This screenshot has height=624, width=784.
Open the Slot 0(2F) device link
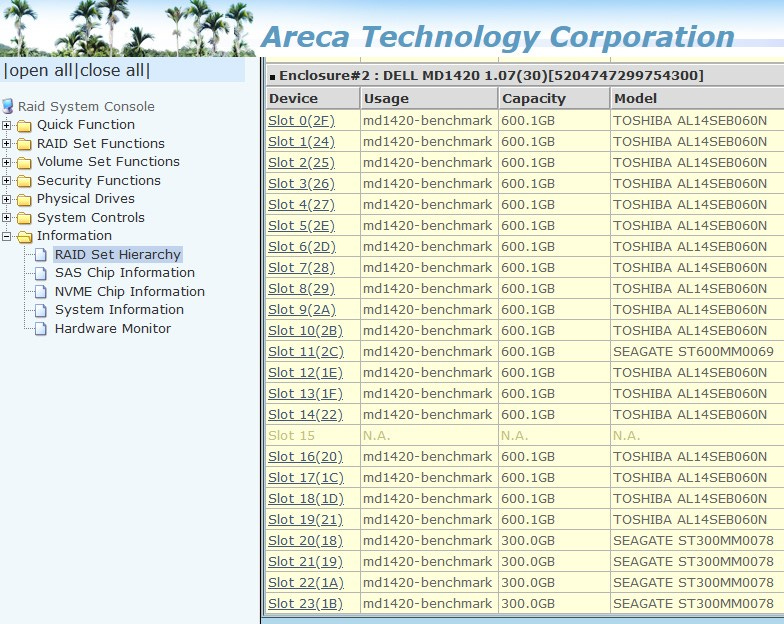click(301, 120)
